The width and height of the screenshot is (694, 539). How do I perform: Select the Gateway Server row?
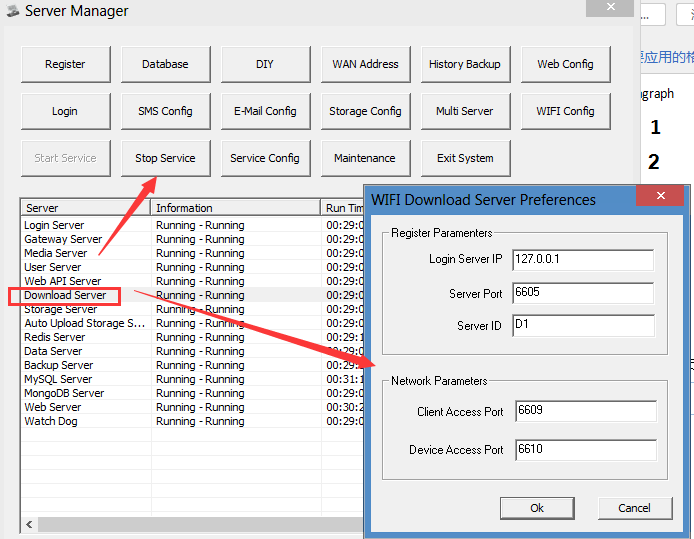pos(193,239)
